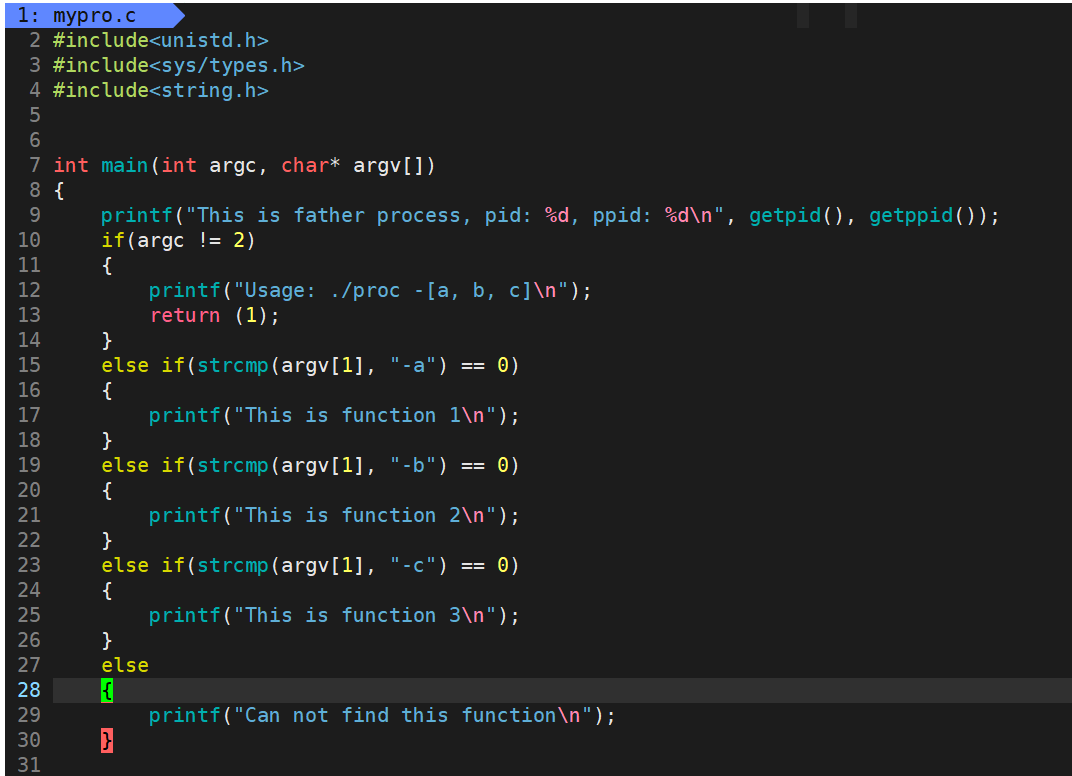The height and width of the screenshot is (776, 1072).
Task: Click line number 9 in the gutter
Action: point(35,215)
